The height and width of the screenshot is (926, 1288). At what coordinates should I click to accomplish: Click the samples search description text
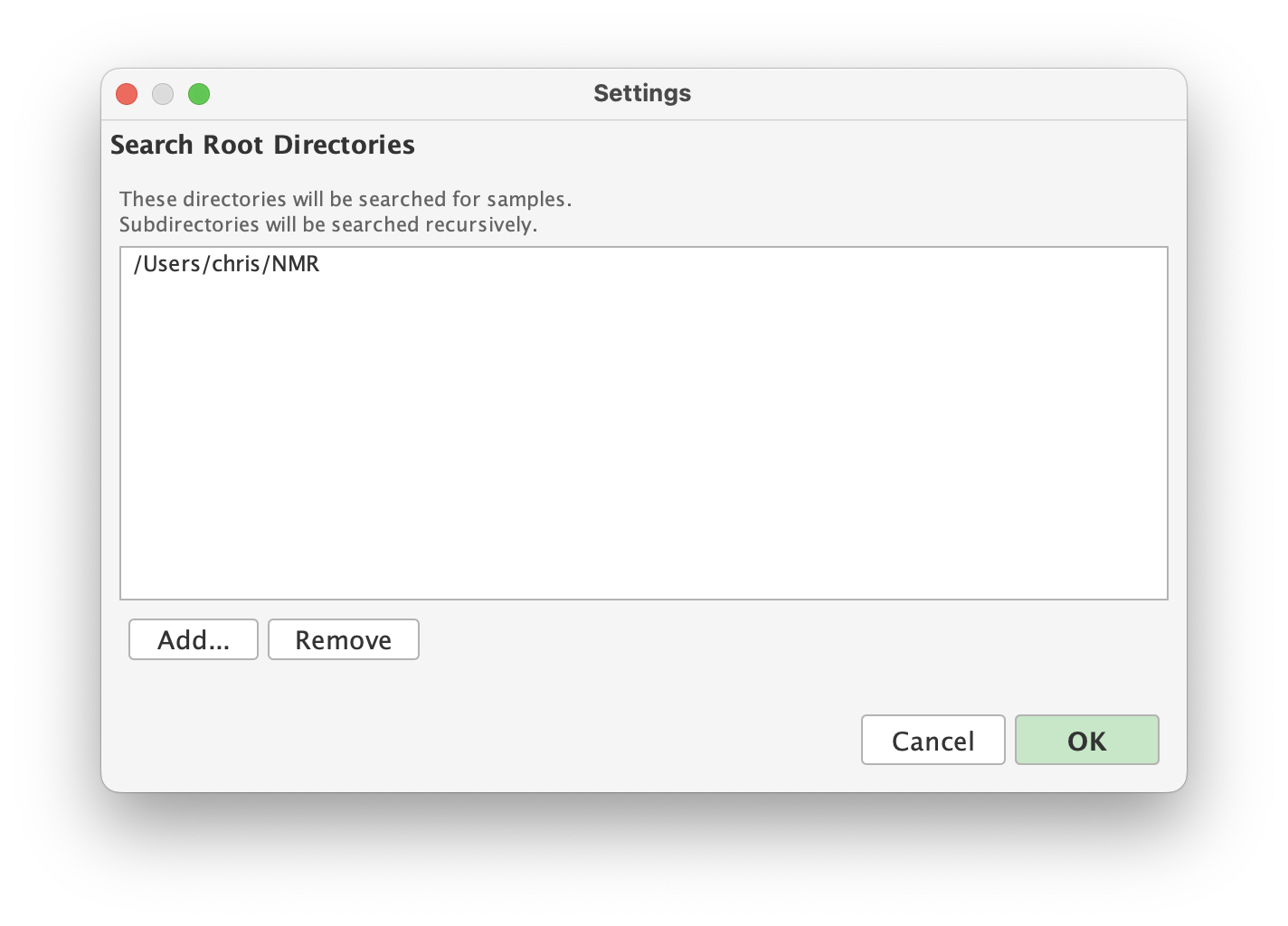click(x=346, y=199)
